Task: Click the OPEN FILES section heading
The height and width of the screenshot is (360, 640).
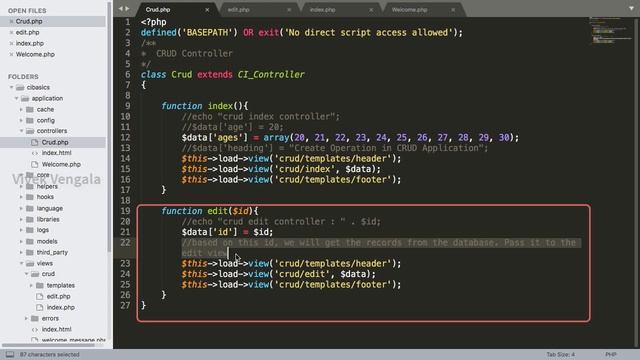Action: coord(27,11)
